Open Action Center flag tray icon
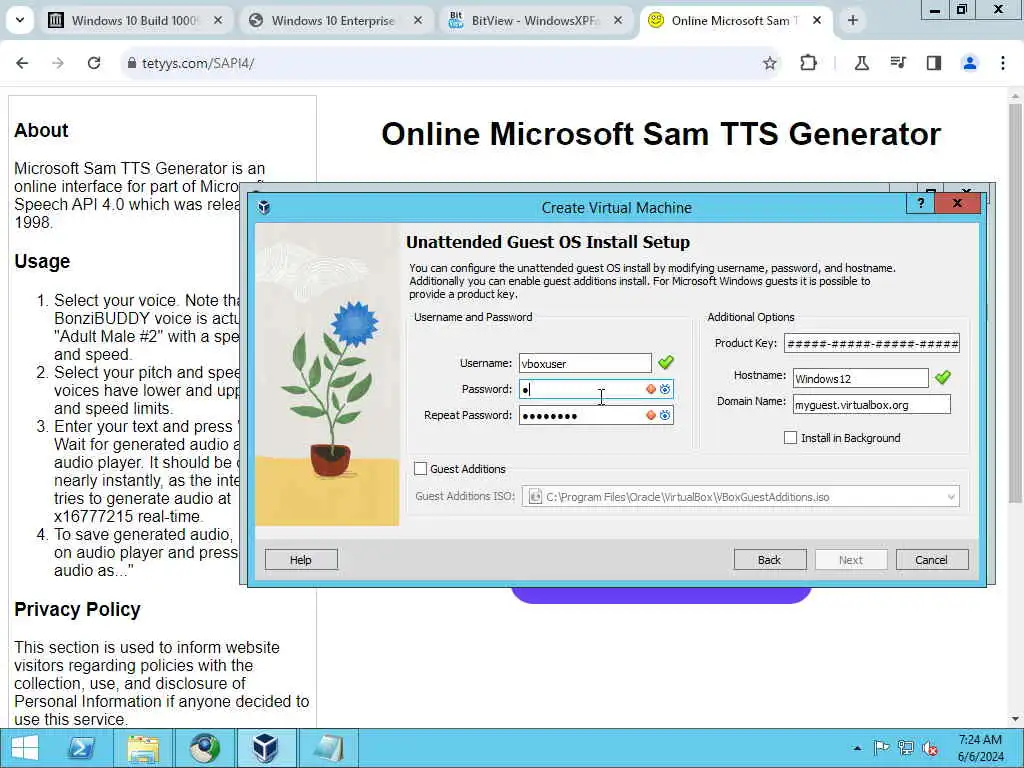Image resolution: width=1024 pixels, height=768 pixels. 881,748
